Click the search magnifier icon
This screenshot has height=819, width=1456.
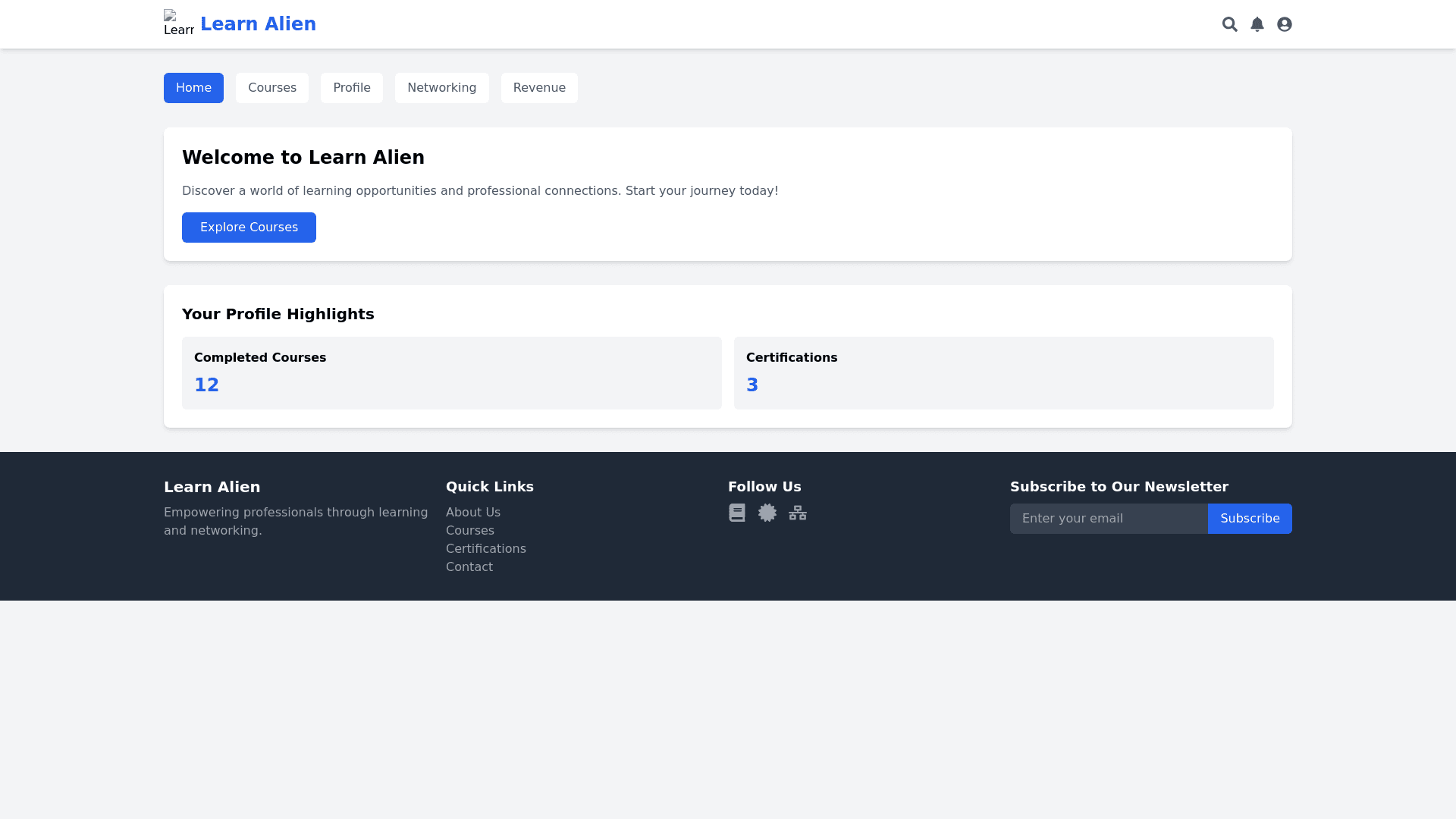pyautogui.click(x=1229, y=24)
